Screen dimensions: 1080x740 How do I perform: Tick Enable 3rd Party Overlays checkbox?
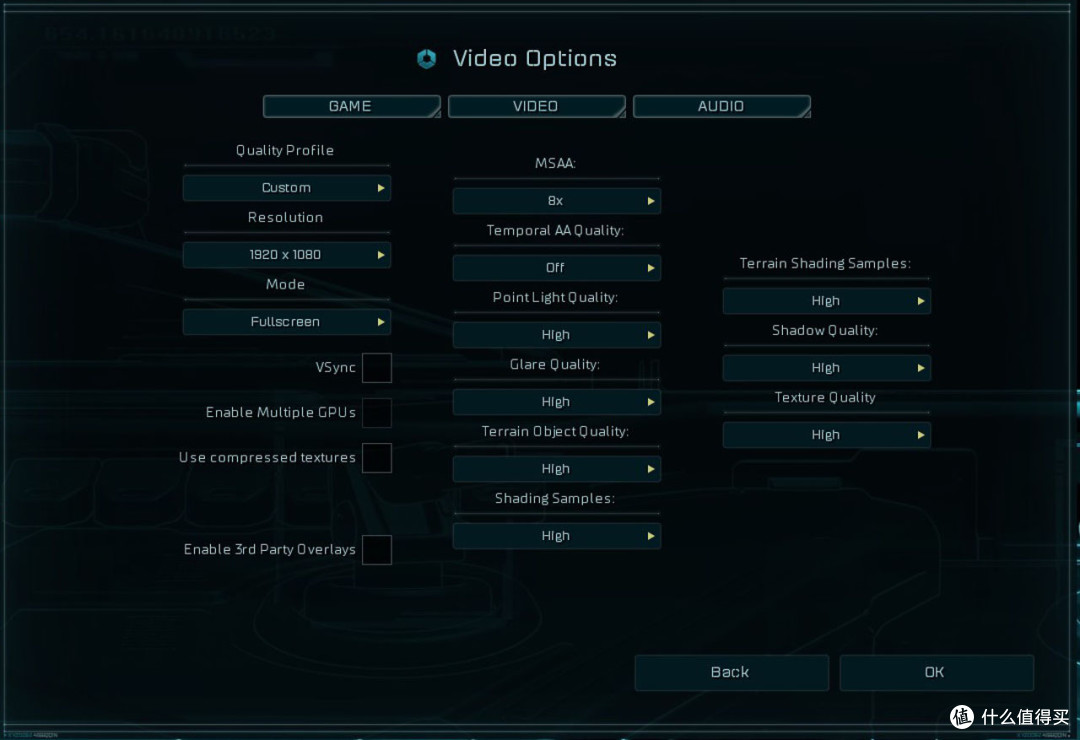[x=377, y=550]
